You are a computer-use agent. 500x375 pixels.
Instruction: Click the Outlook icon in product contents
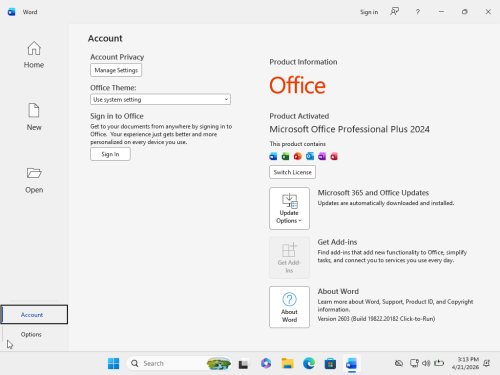tap(310, 156)
